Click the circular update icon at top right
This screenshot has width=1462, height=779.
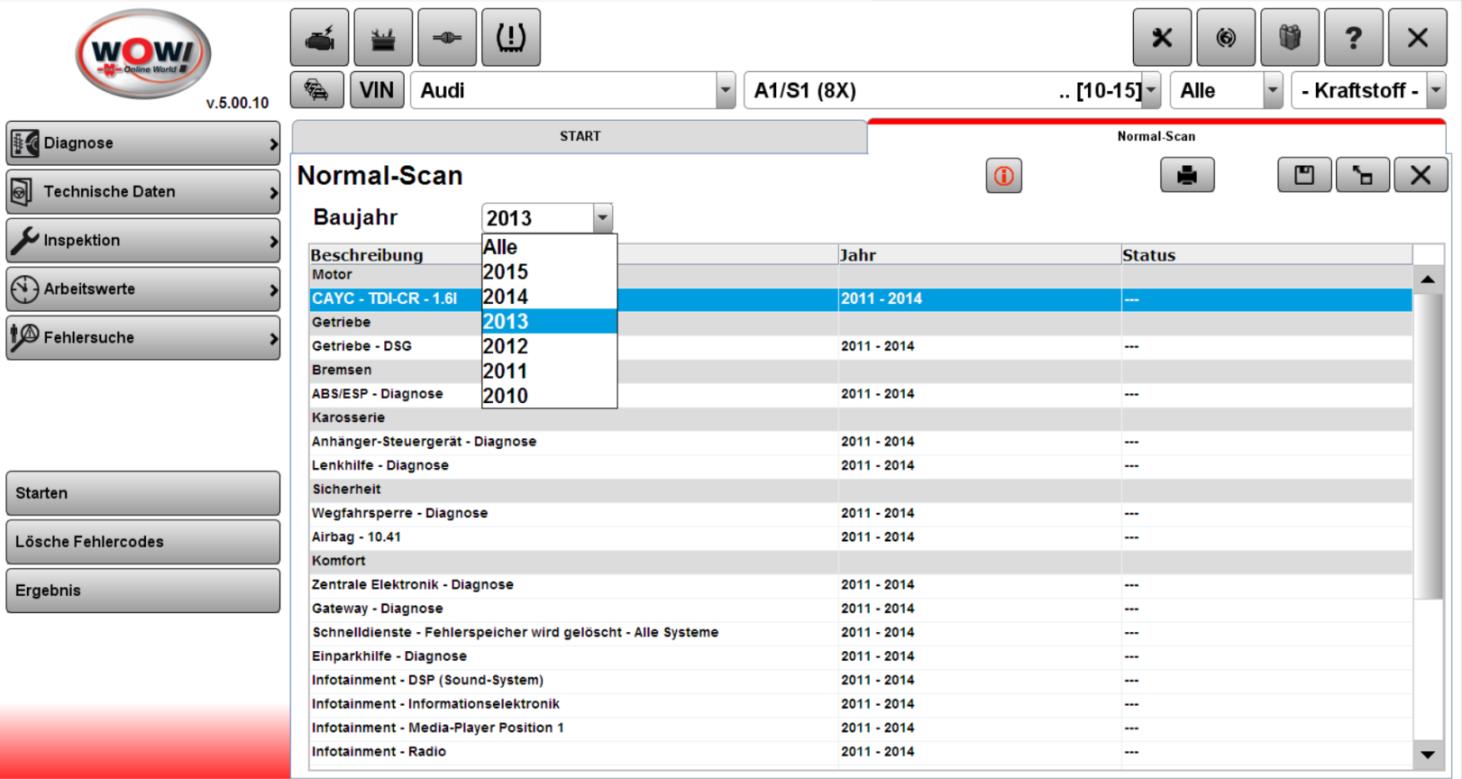pyautogui.click(x=1225, y=37)
